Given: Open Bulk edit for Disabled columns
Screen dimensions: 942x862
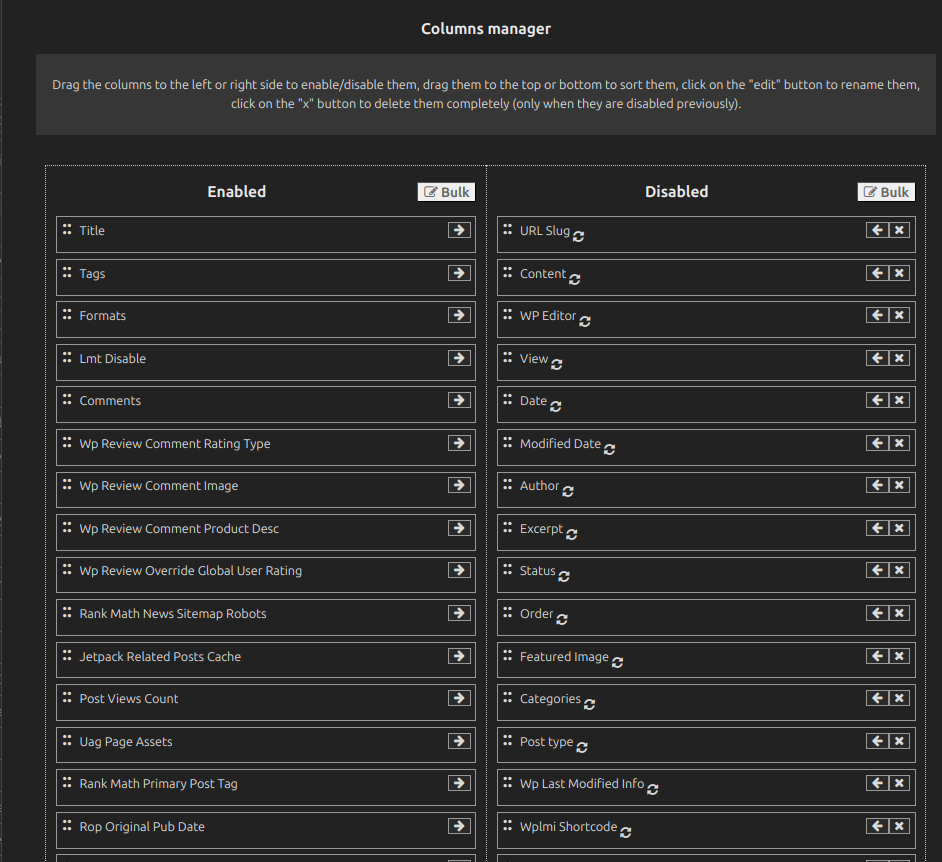Looking at the screenshot, I should tap(886, 192).
